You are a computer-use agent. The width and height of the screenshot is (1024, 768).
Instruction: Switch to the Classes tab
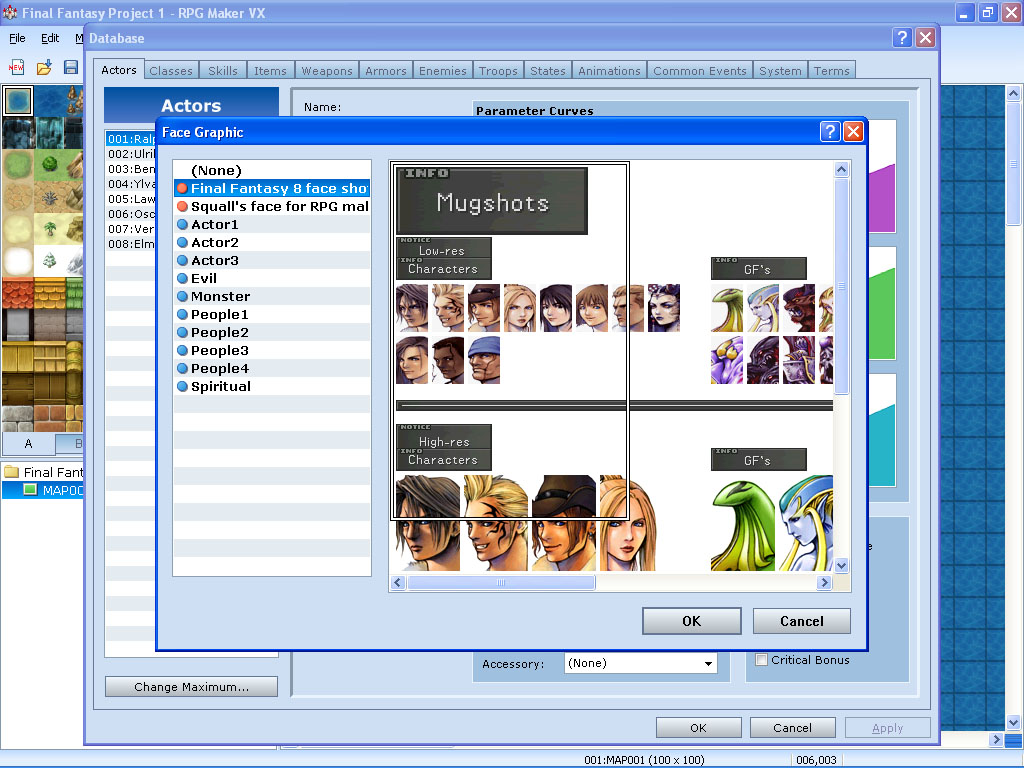coord(171,71)
